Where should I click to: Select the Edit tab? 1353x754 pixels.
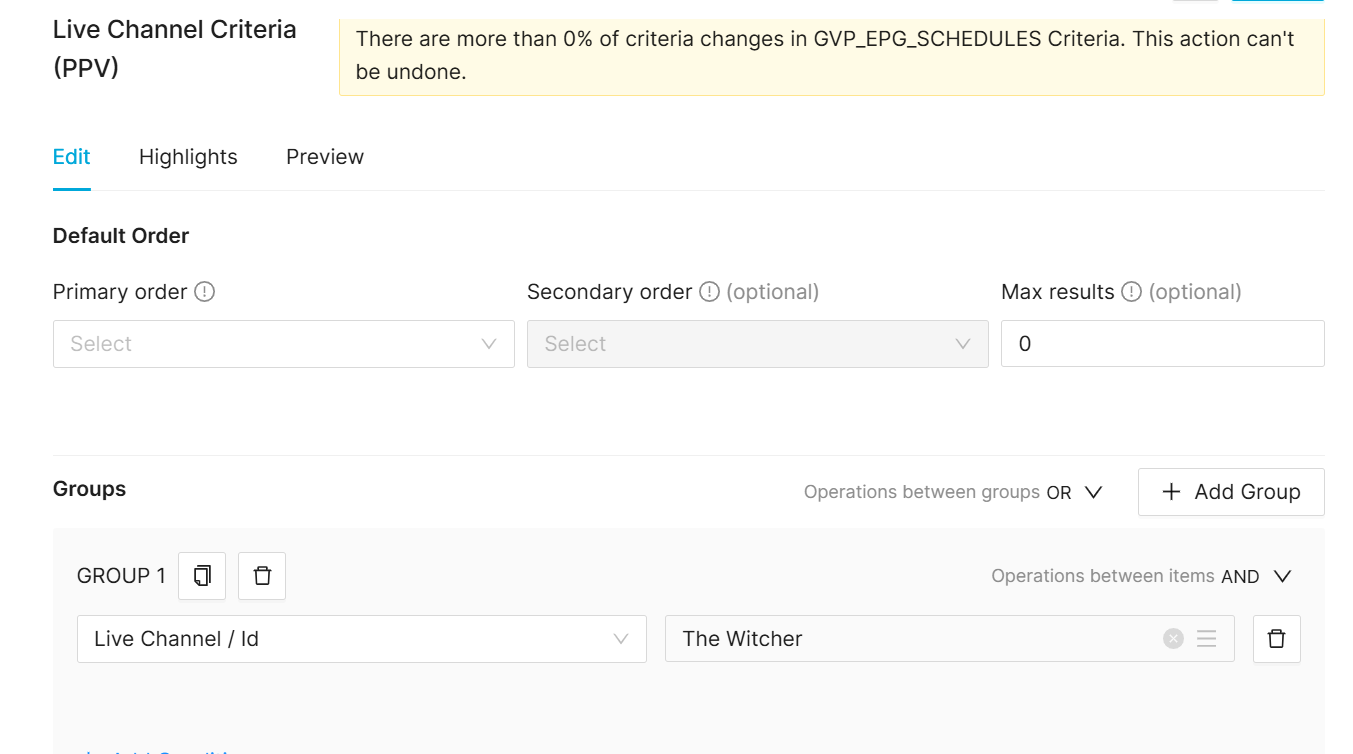pos(71,157)
